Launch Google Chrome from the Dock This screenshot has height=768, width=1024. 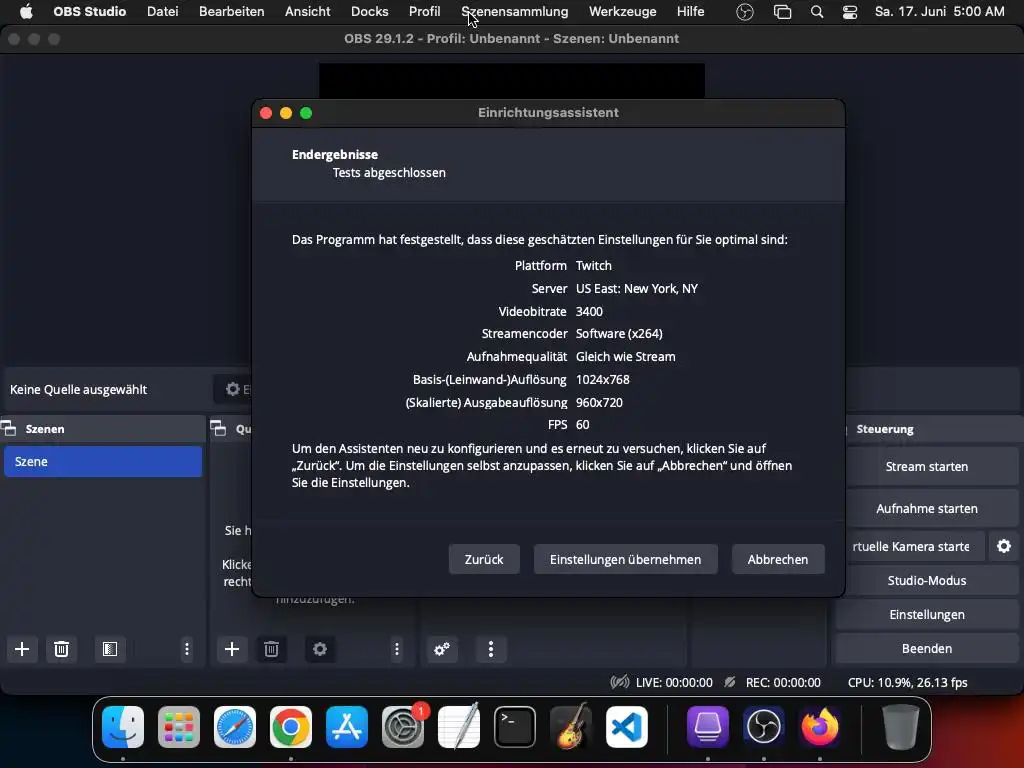pos(291,727)
